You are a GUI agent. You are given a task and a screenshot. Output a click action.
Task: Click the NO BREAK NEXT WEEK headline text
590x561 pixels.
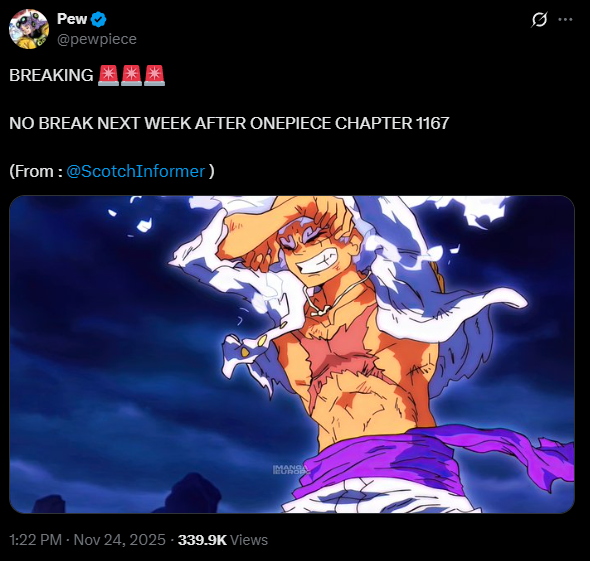[229, 123]
